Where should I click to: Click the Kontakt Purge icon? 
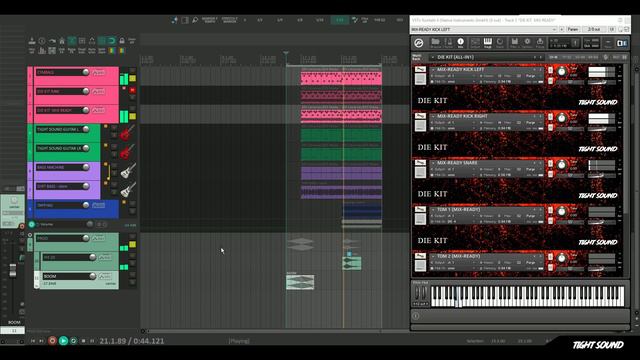point(540,43)
